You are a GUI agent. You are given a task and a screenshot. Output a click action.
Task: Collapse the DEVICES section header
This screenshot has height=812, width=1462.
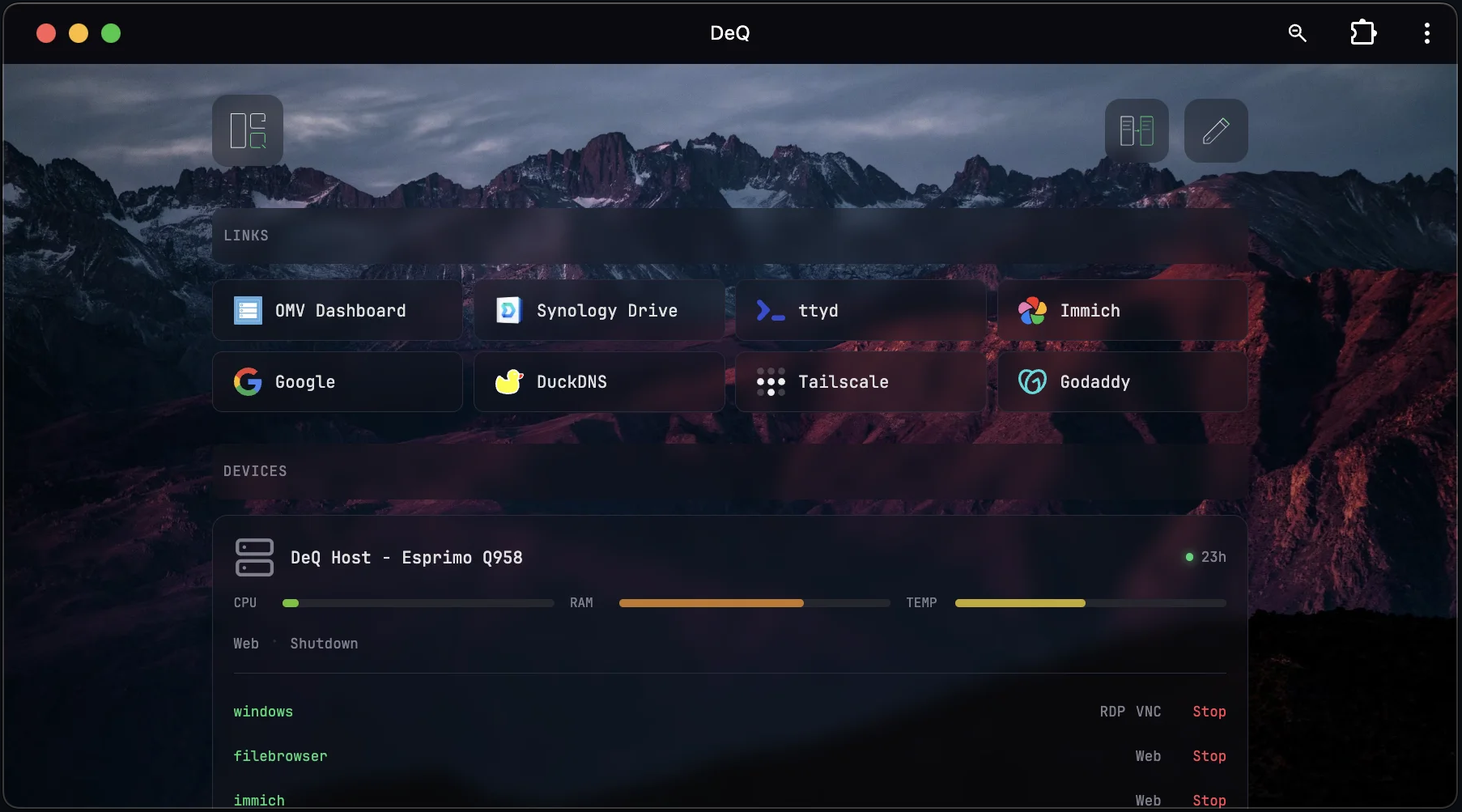[x=255, y=470]
